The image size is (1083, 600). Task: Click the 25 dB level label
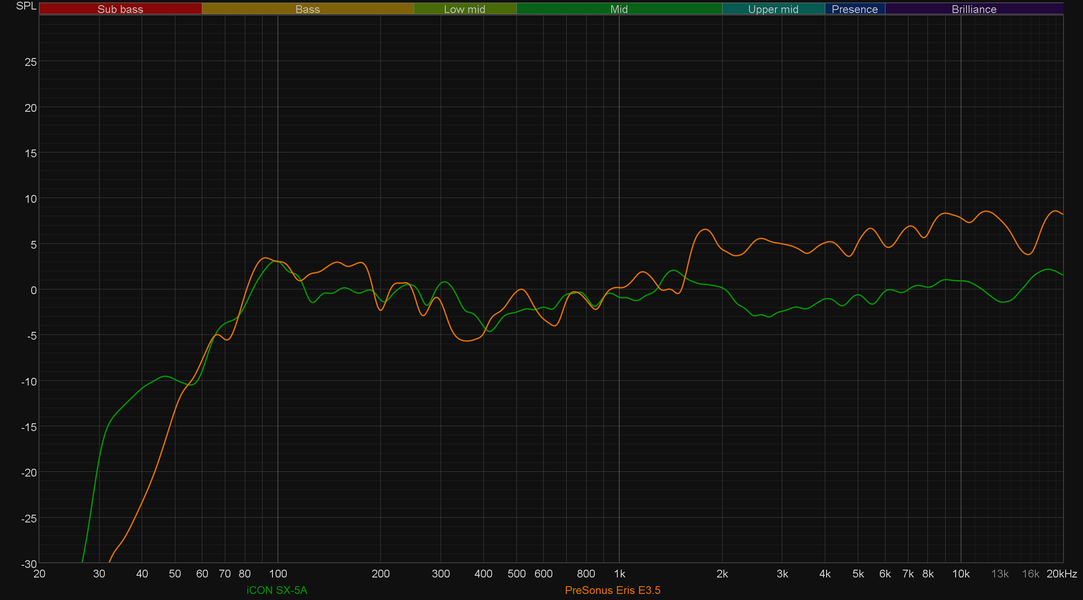[30, 62]
